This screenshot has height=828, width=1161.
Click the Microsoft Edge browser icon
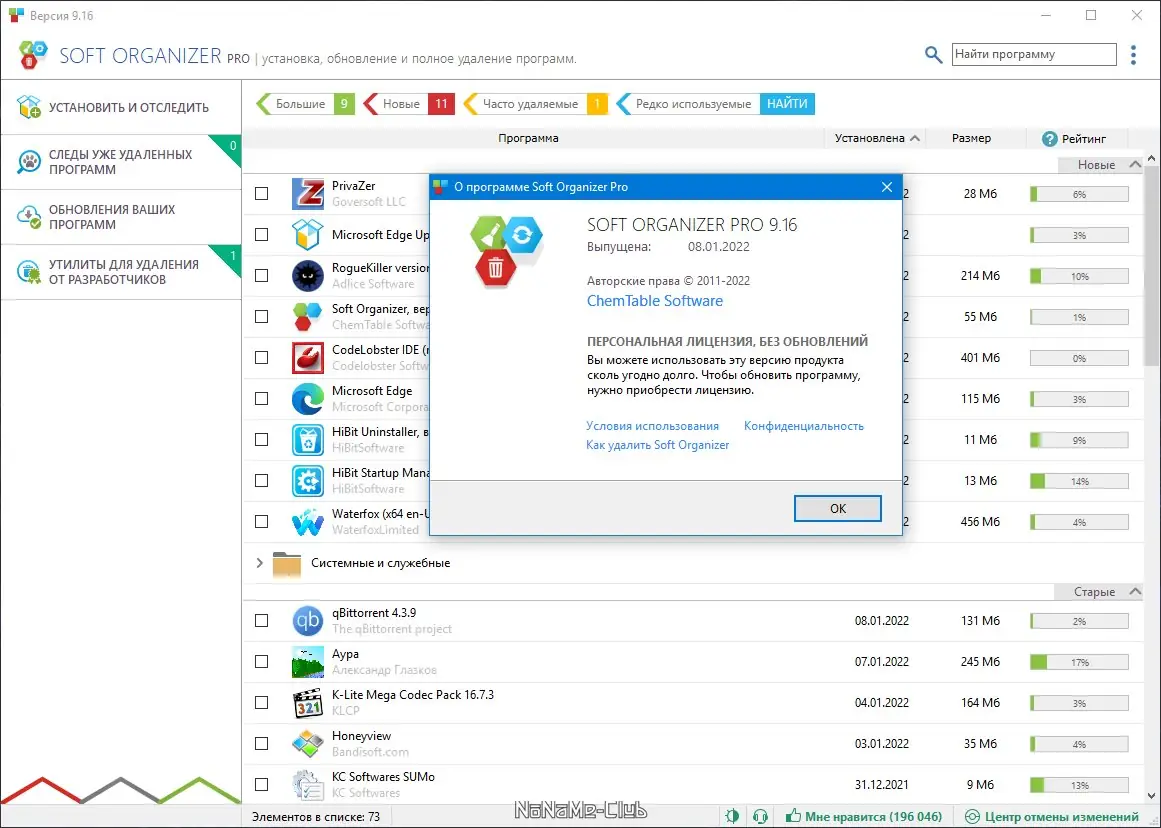(x=307, y=398)
